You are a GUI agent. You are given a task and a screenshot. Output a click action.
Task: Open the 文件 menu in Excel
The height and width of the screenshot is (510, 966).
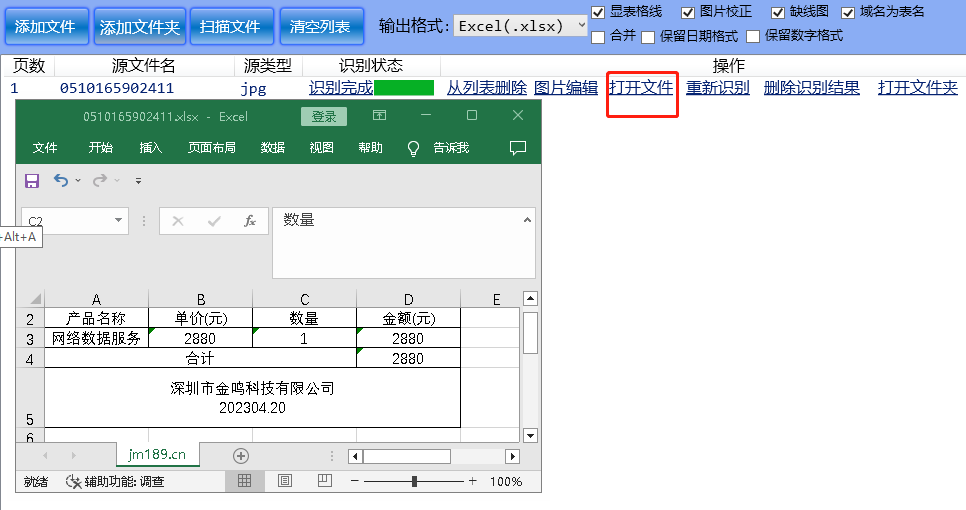pyautogui.click(x=45, y=148)
